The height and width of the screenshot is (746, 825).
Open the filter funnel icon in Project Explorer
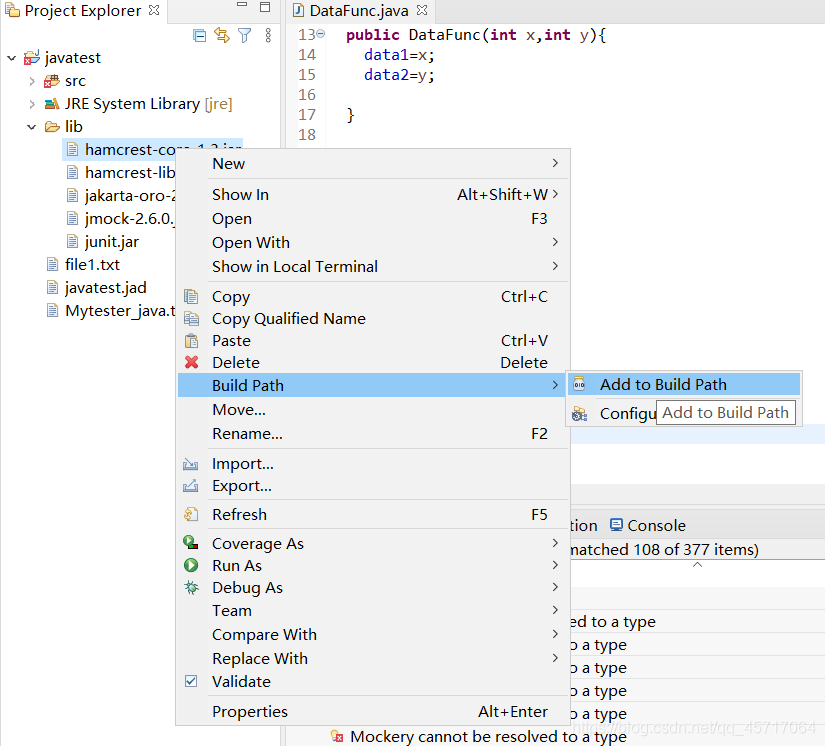tap(245, 35)
